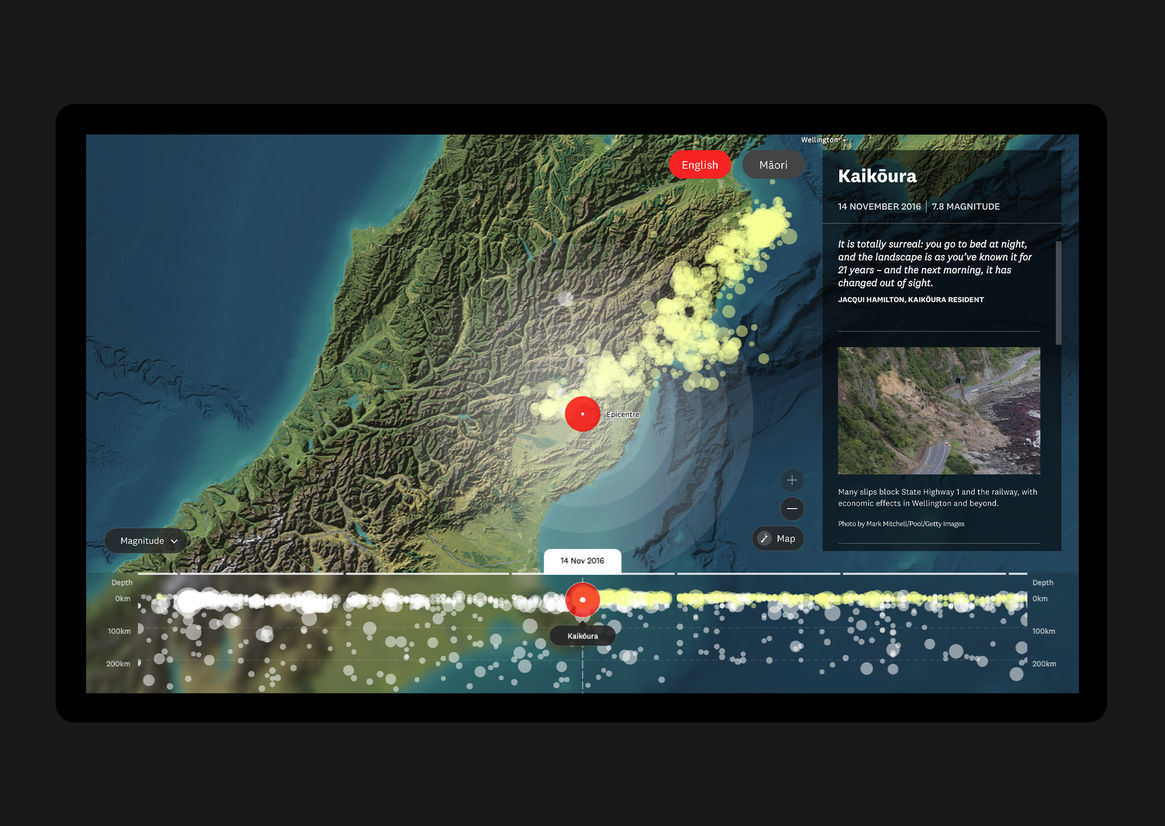This screenshot has height=826, width=1165.
Task: Open the landslide highway photo
Action: 938,410
